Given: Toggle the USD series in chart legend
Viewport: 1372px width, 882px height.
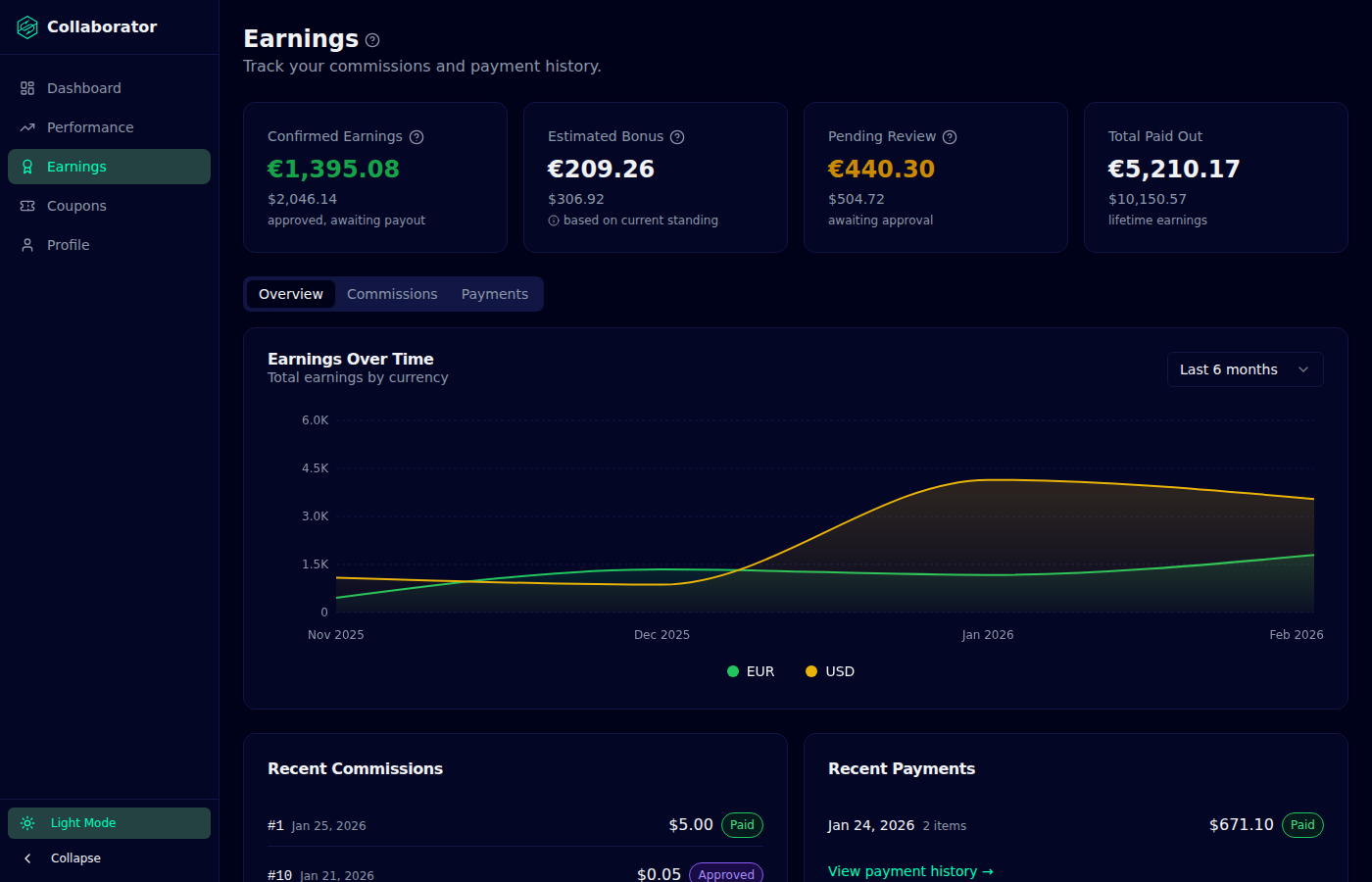Looking at the screenshot, I should pos(830,671).
